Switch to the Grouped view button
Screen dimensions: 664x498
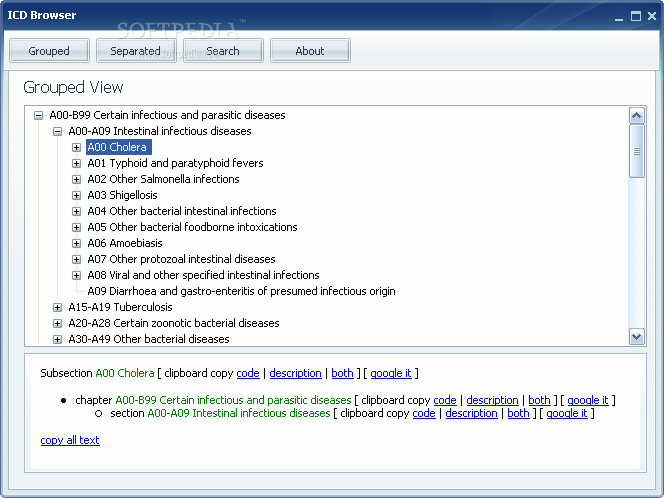coord(49,51)
